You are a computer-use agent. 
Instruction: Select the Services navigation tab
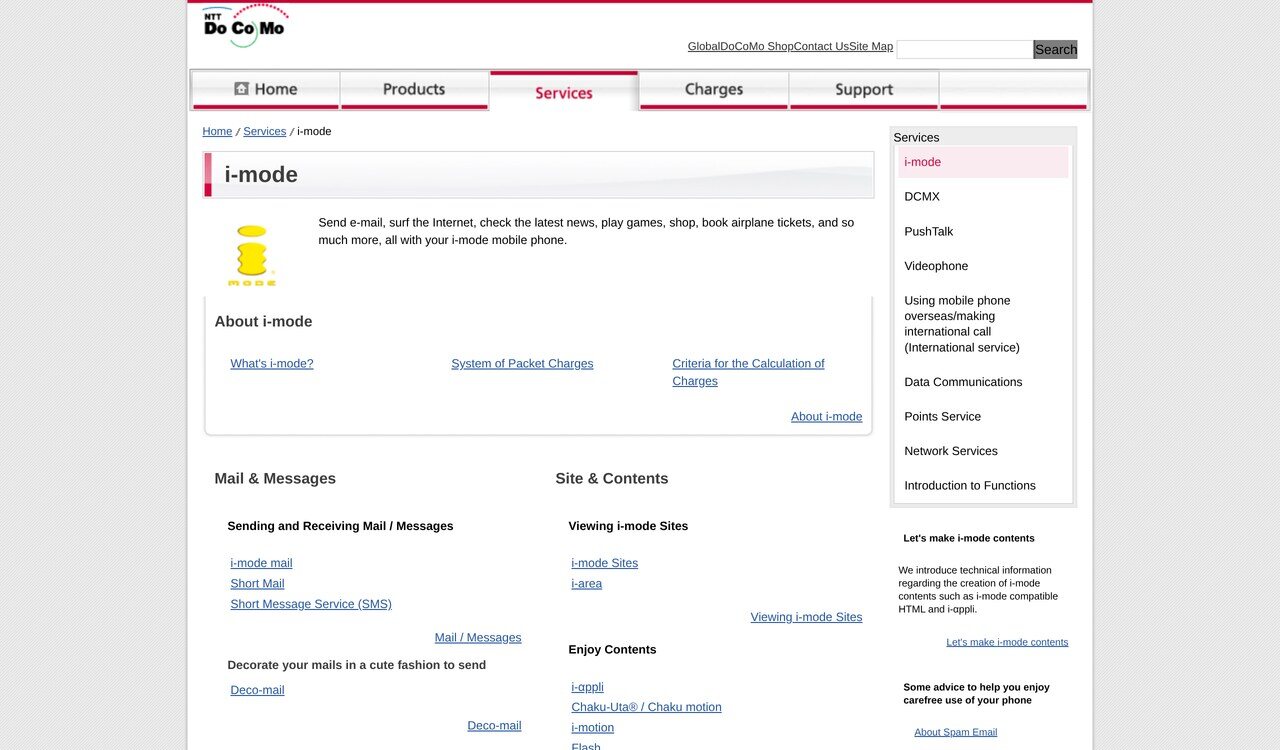(x=564, y=91)
